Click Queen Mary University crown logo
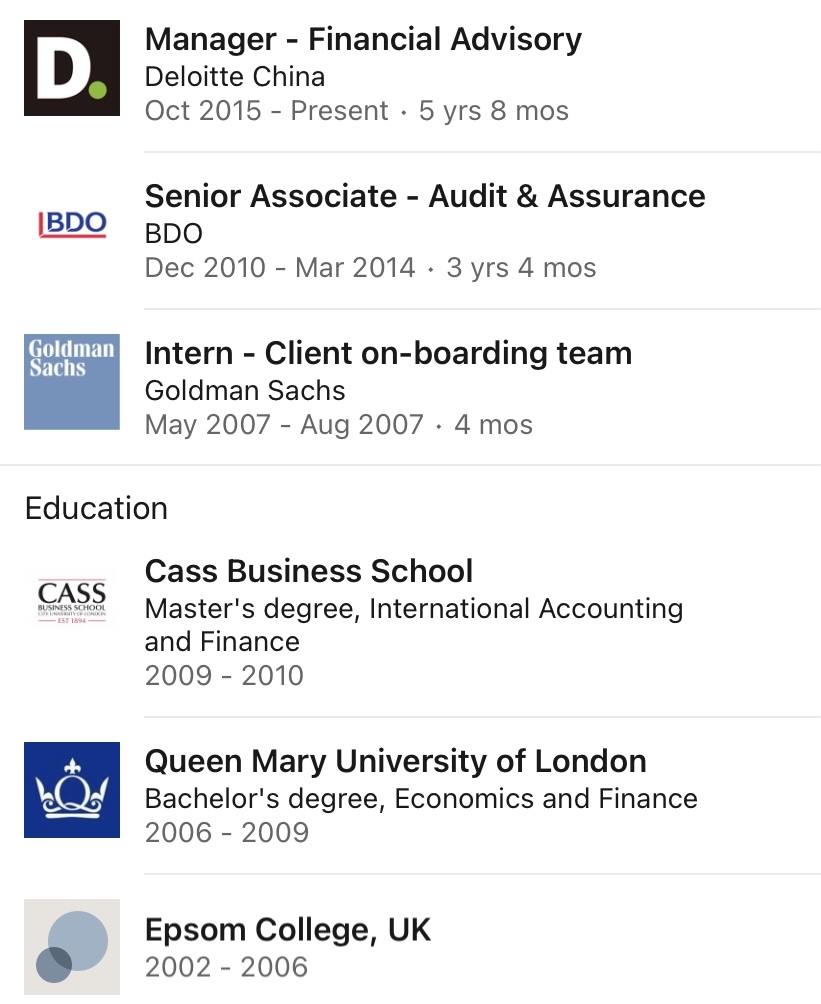The width and height of the screenshot is (821, 1004). pyautogui.click(x=72, y=789)
